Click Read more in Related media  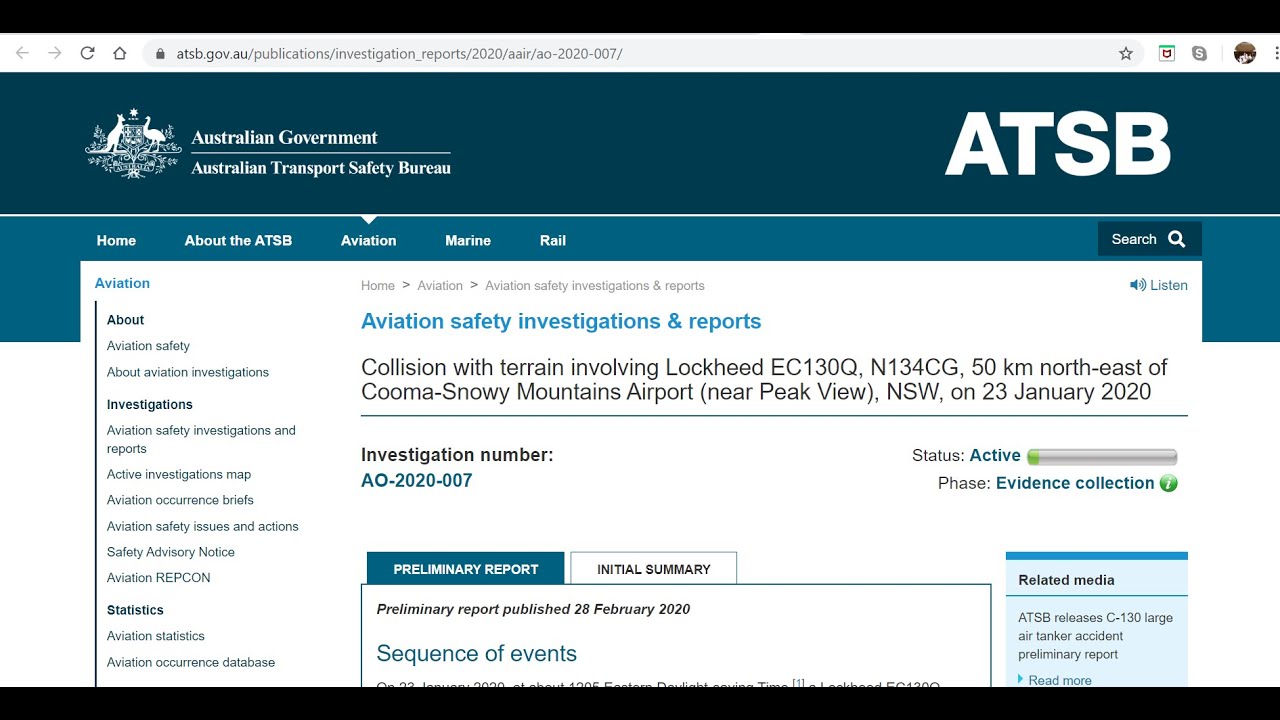click(x=1060, y=680)
